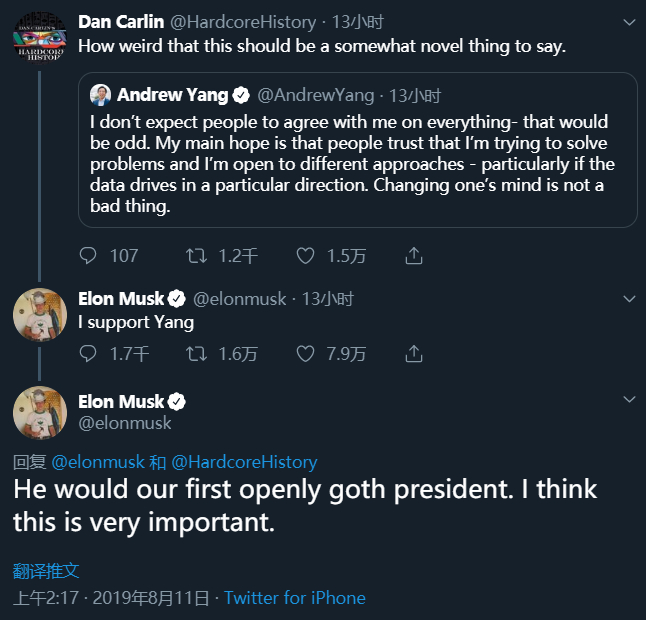The image size is (646, 620).
Task: Retweet the 'I support Yang' tweet
Action: point(196,353)
